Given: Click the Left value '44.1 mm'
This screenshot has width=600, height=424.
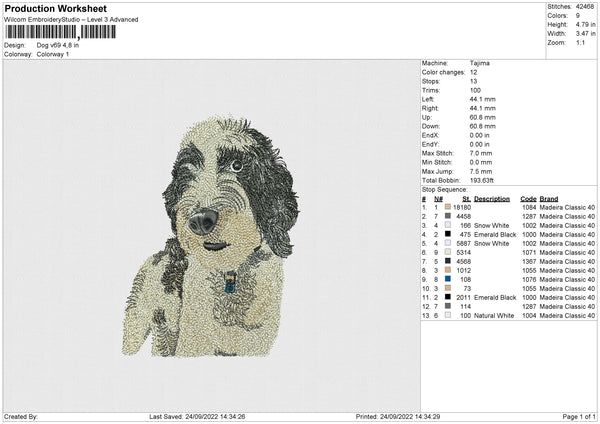Looking at the screenshot, I should pyautogui.click(x=483, y=99).
